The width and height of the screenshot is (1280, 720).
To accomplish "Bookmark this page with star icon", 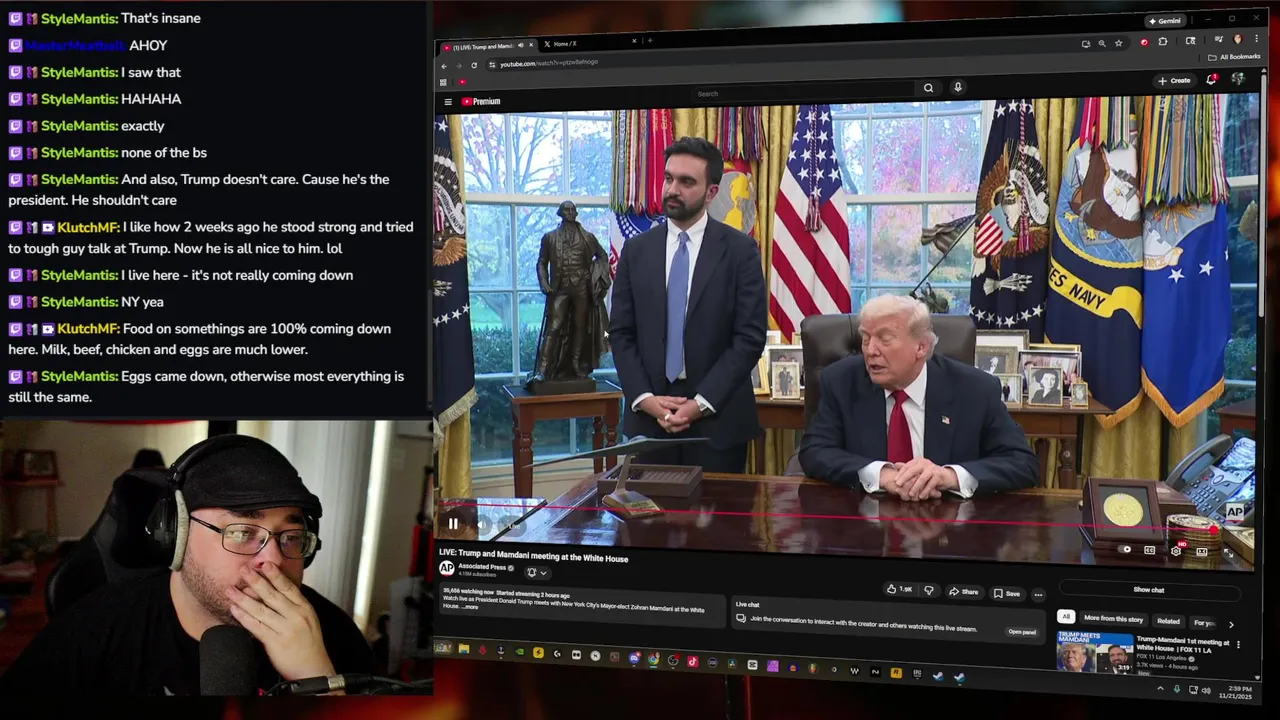I will pyautogui.click(x=1119, y=43).
